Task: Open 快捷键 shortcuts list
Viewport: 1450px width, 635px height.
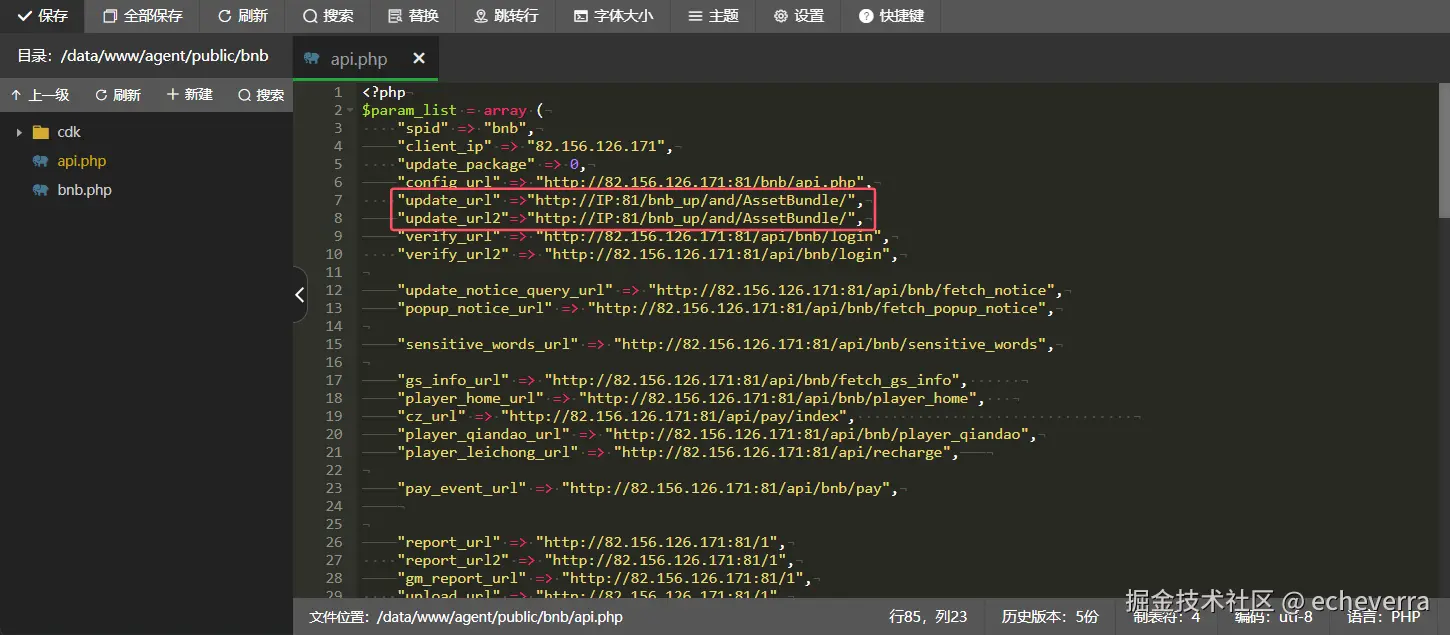Action: click(891, 16)
